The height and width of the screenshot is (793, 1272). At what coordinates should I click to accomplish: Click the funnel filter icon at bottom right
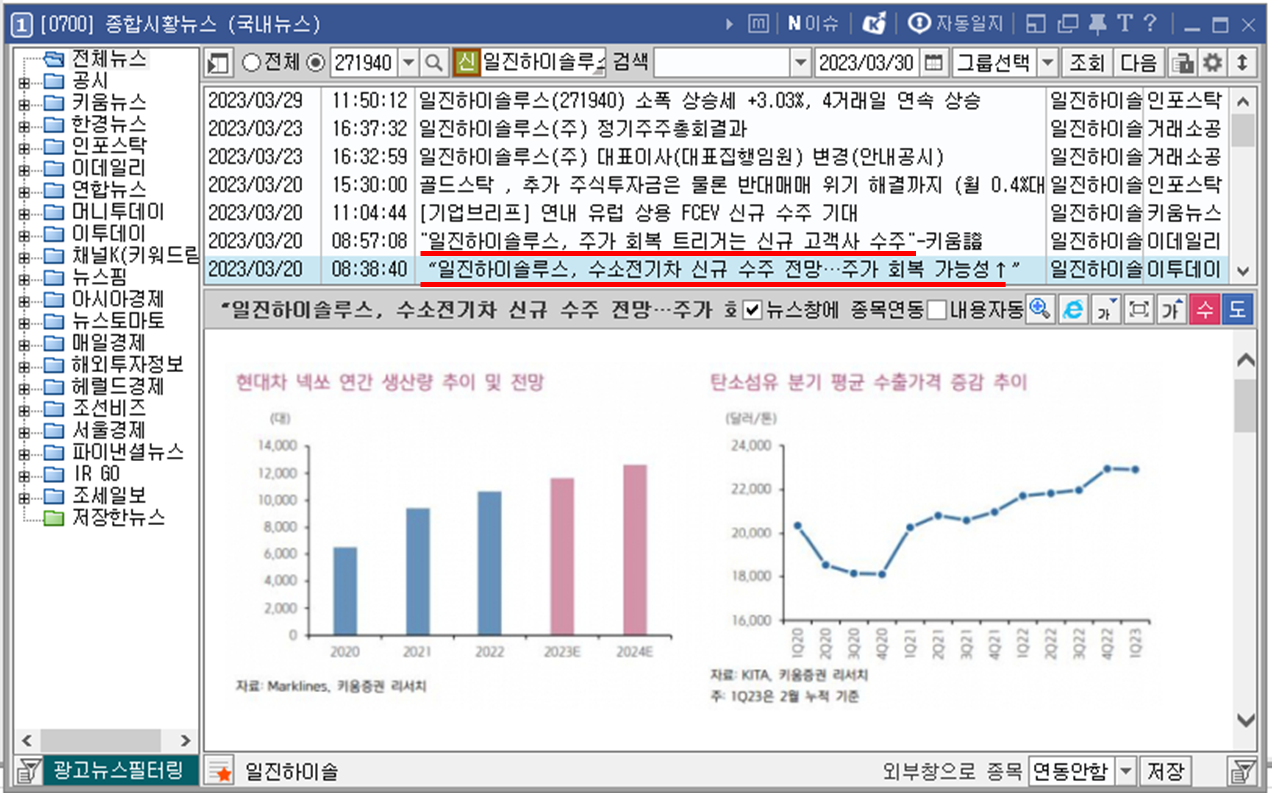pyautogui.click(x=1242, y=771)
